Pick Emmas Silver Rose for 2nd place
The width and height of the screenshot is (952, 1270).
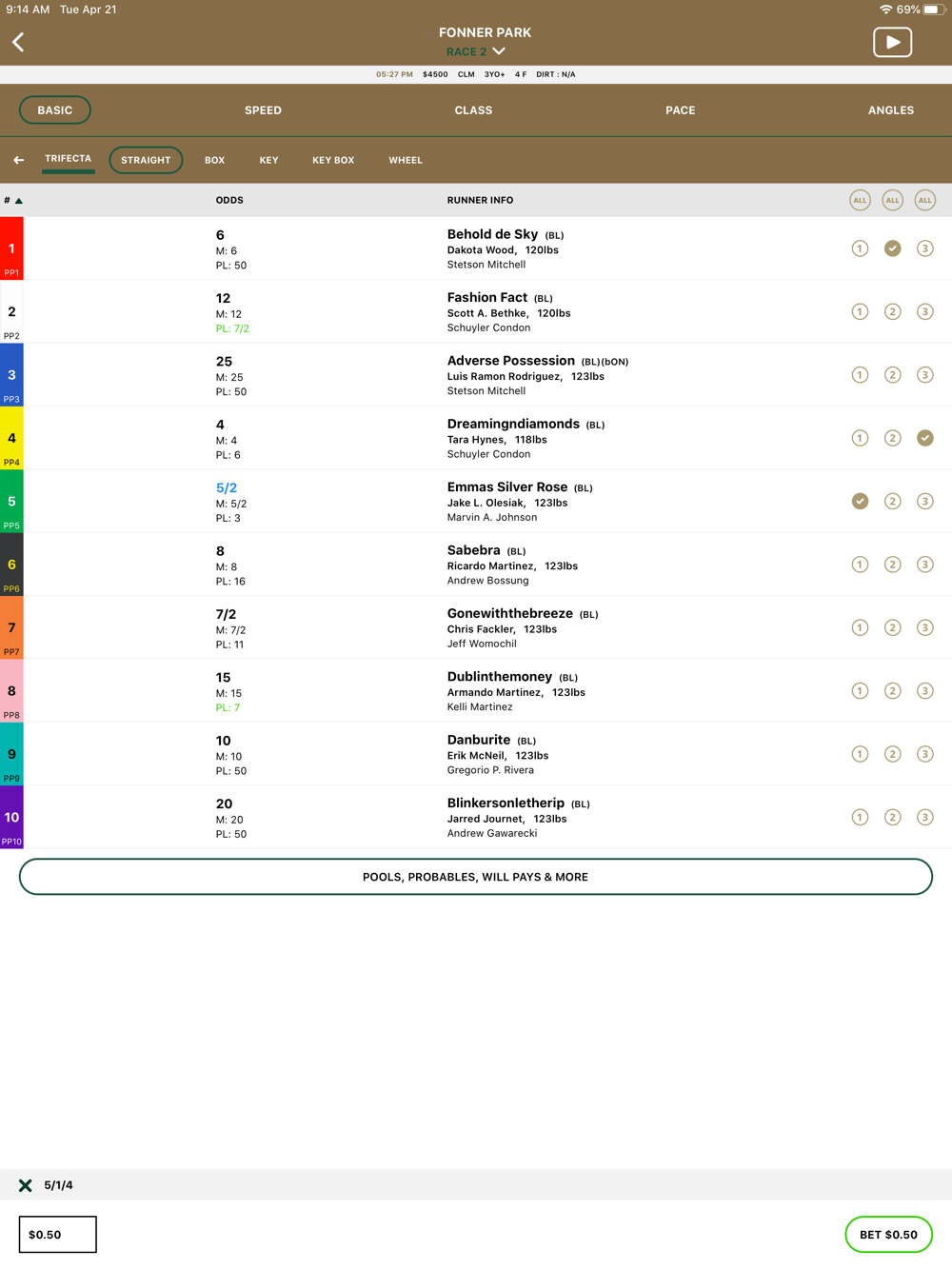[x=892, y=501]
